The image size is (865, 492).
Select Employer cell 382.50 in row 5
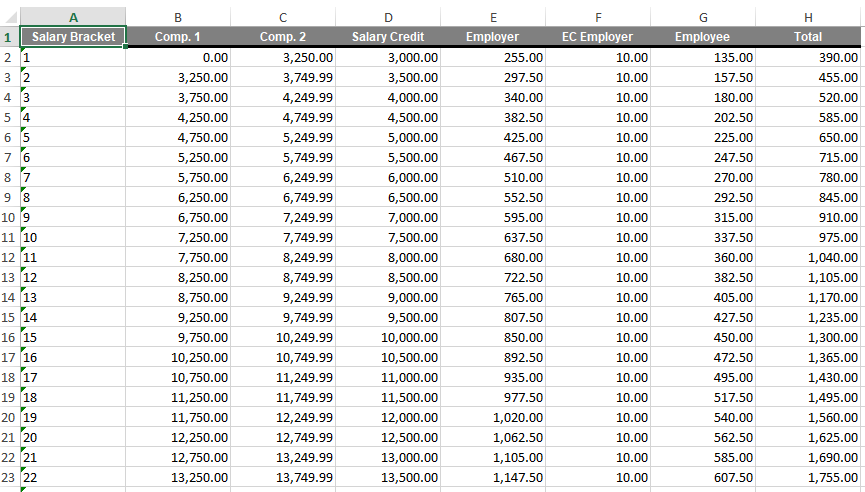(493, 117)
